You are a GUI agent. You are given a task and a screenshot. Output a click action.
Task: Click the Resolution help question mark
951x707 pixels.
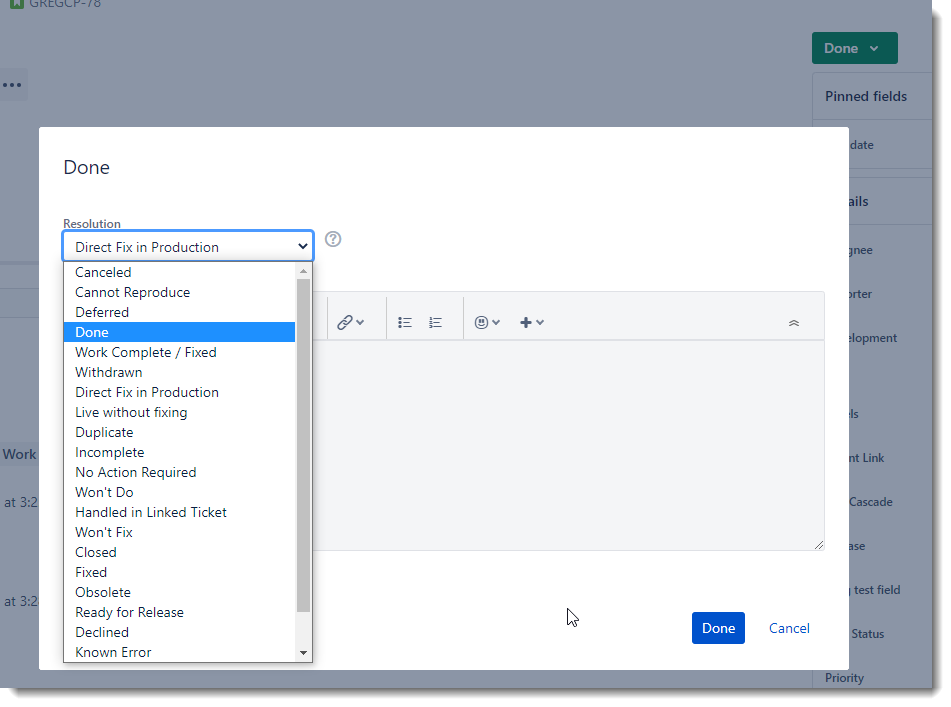333,239
